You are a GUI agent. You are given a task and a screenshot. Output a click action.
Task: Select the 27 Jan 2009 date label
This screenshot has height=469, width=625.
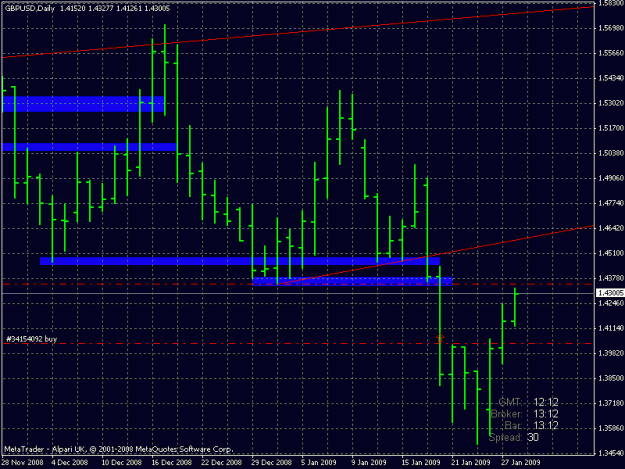click(x=521, y=463)
